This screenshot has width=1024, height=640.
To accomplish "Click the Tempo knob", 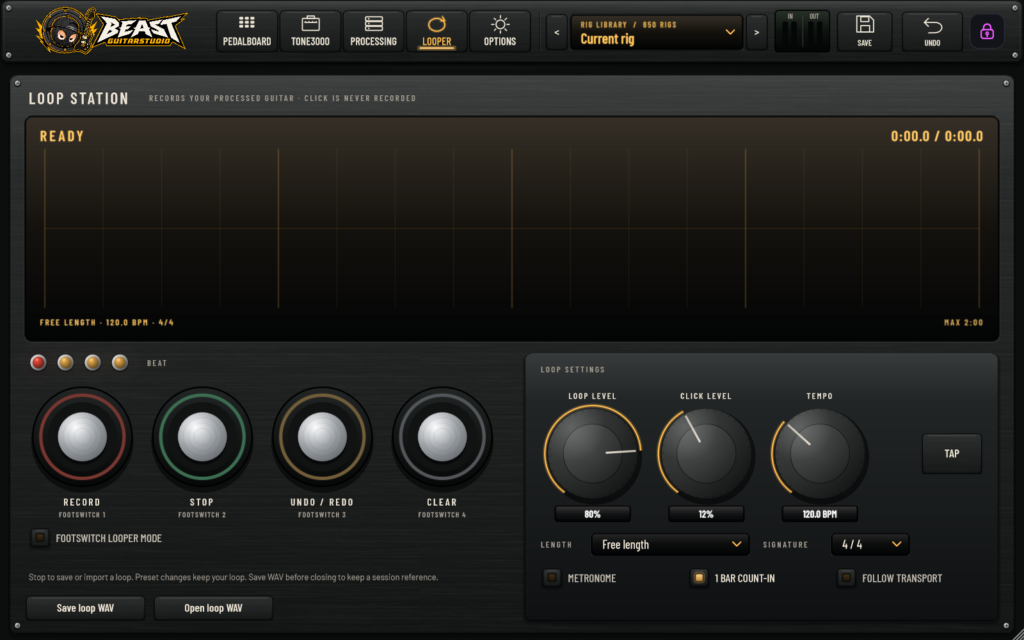I will 820,453.
